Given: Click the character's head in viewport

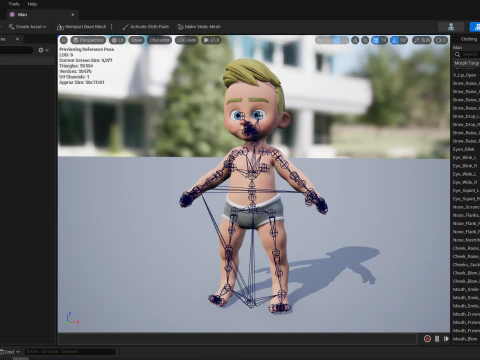Looking at the screenshot, I should [254, 100].
